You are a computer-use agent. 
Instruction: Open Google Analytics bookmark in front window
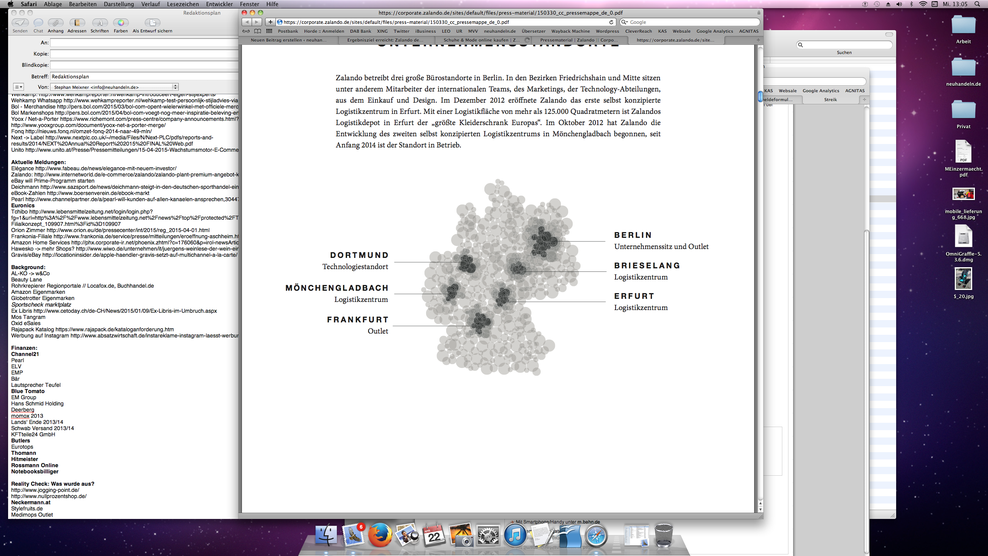click(x=715, y=31)
